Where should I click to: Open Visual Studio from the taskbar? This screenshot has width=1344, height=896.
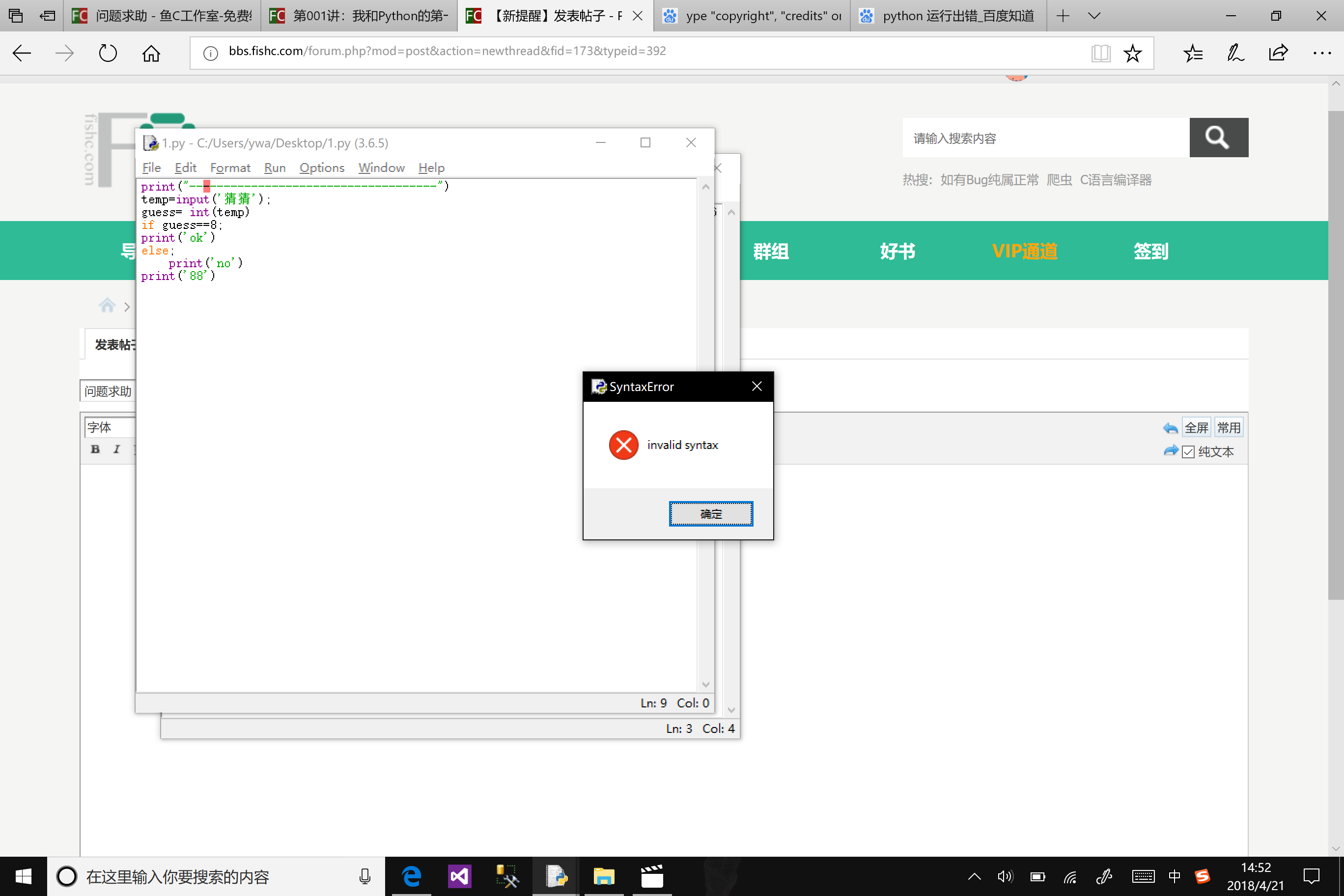pyautogui.click(x=459, y=876)
